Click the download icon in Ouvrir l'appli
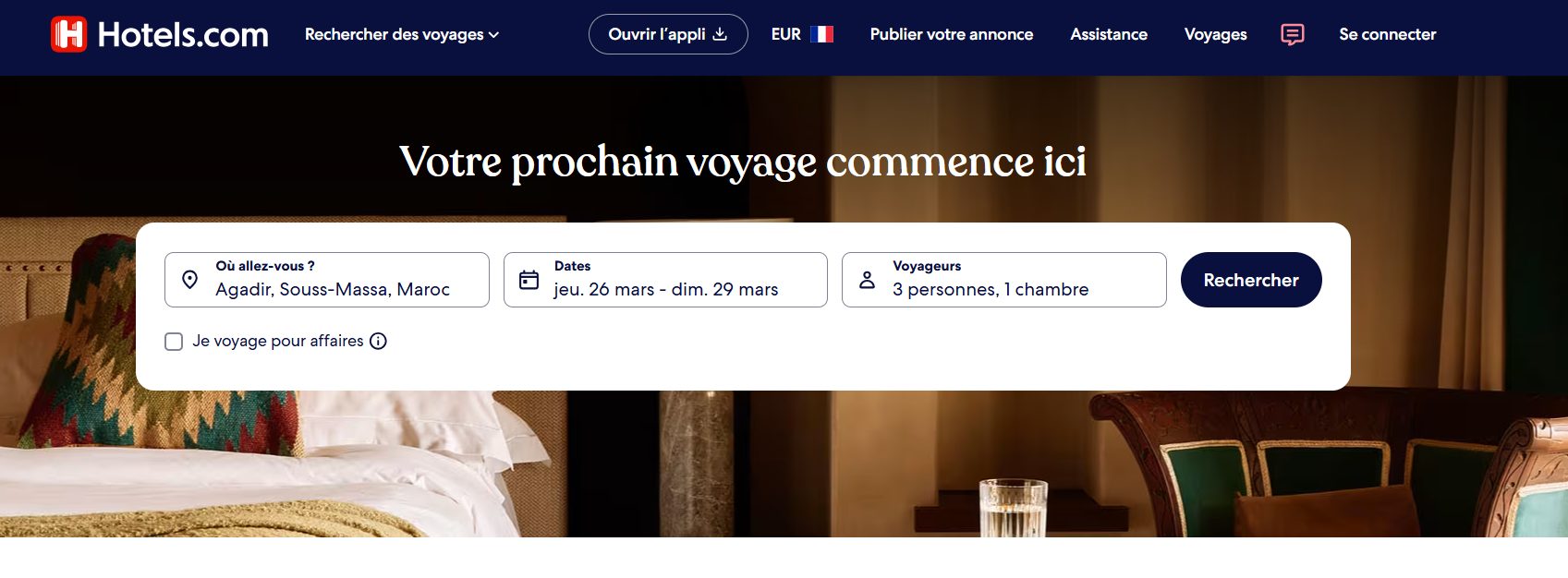The width and height of the screenshot is (1568, 578). 720,34
